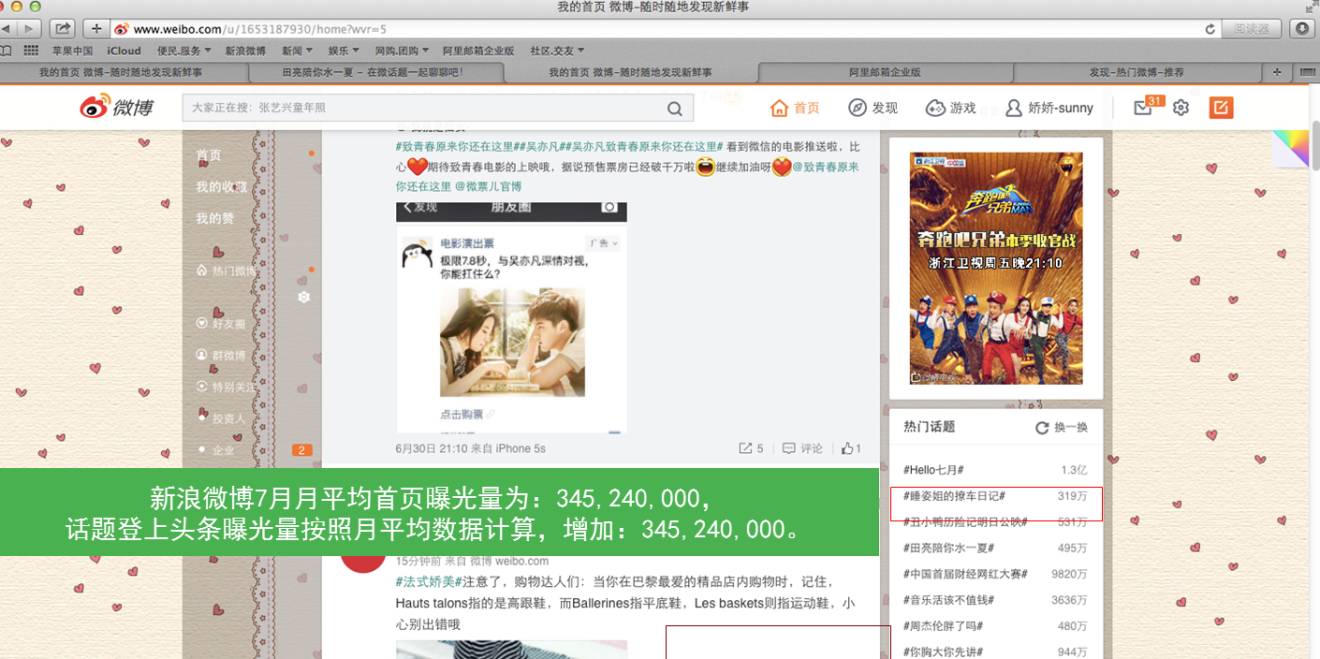Image resolution: width=1320 pixels, height=659 pixels.
Task: Open 投资人 group in sidebar
Action: (x=221, y=418)
